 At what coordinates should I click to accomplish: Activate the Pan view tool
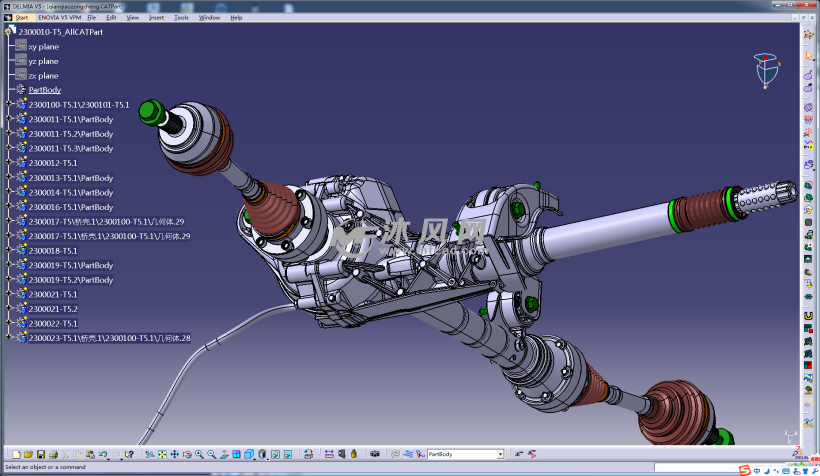pos(175,454)
